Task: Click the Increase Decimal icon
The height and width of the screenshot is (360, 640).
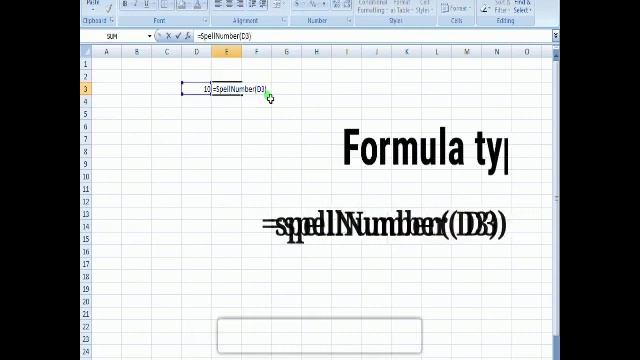Action: coord(336,4)
